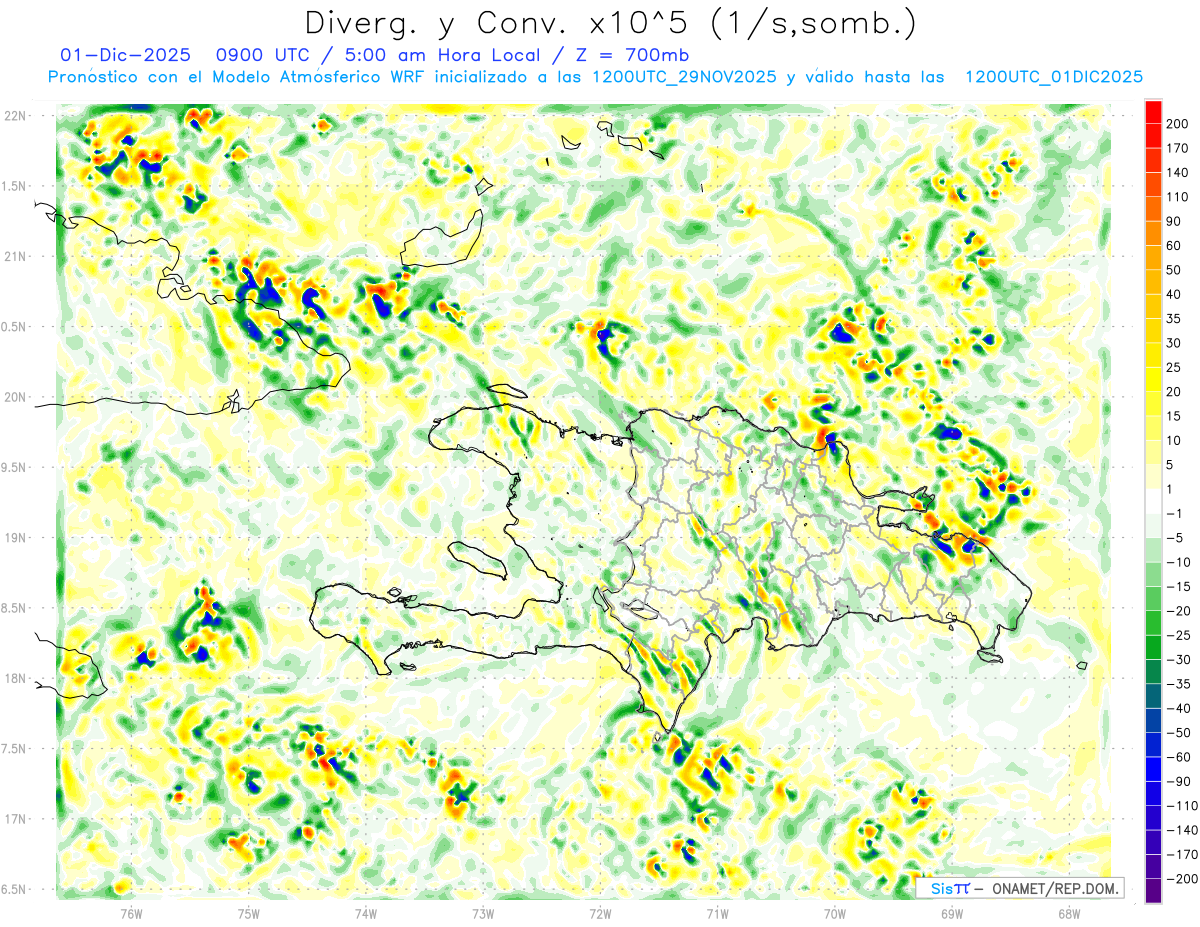This screenshot has width=1200, height=927.
Task: Click the colorbar value "110"
Action: coord(1178,196)
